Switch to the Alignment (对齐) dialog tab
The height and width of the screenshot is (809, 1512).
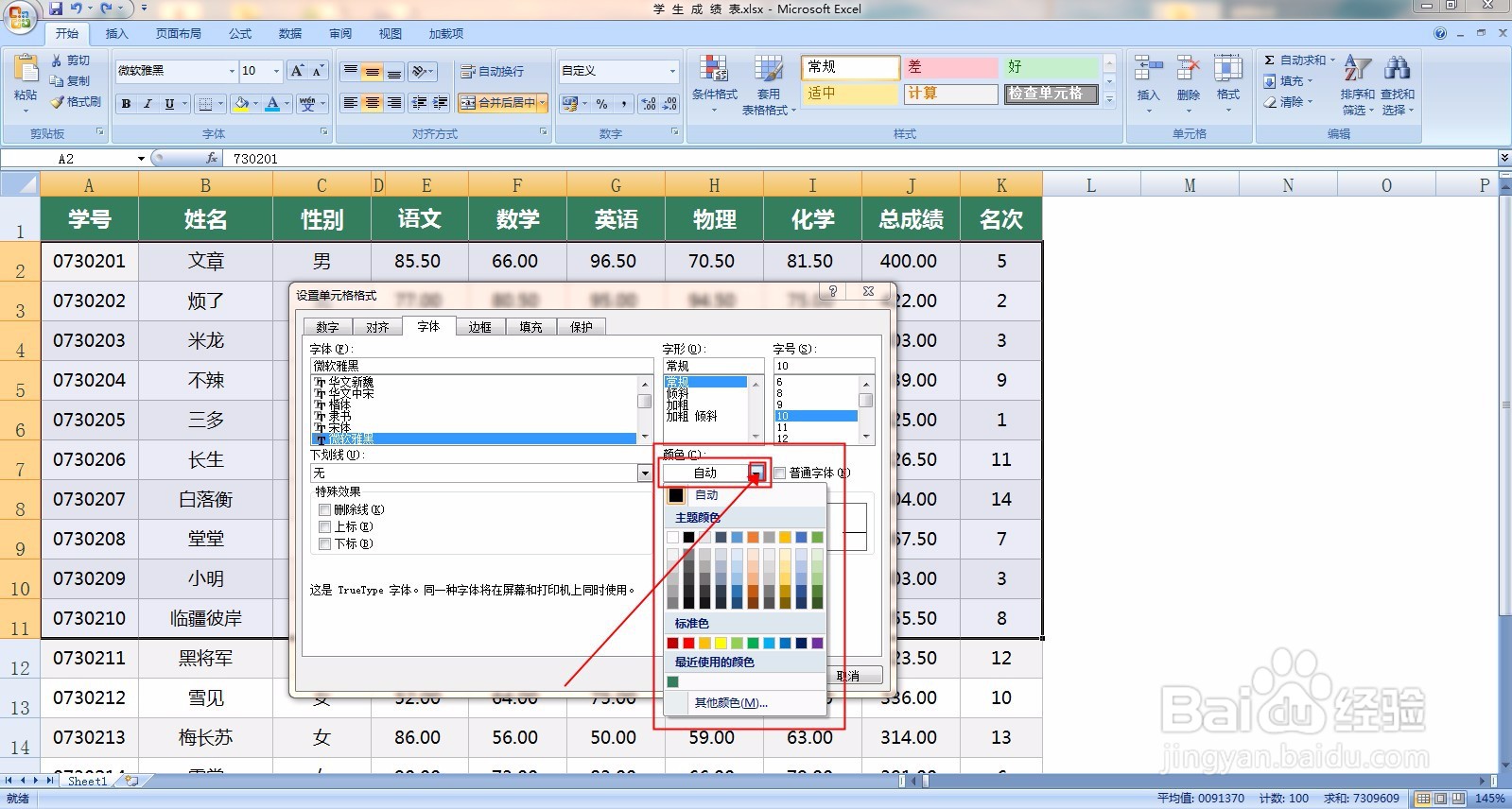(x=377, y=327)
